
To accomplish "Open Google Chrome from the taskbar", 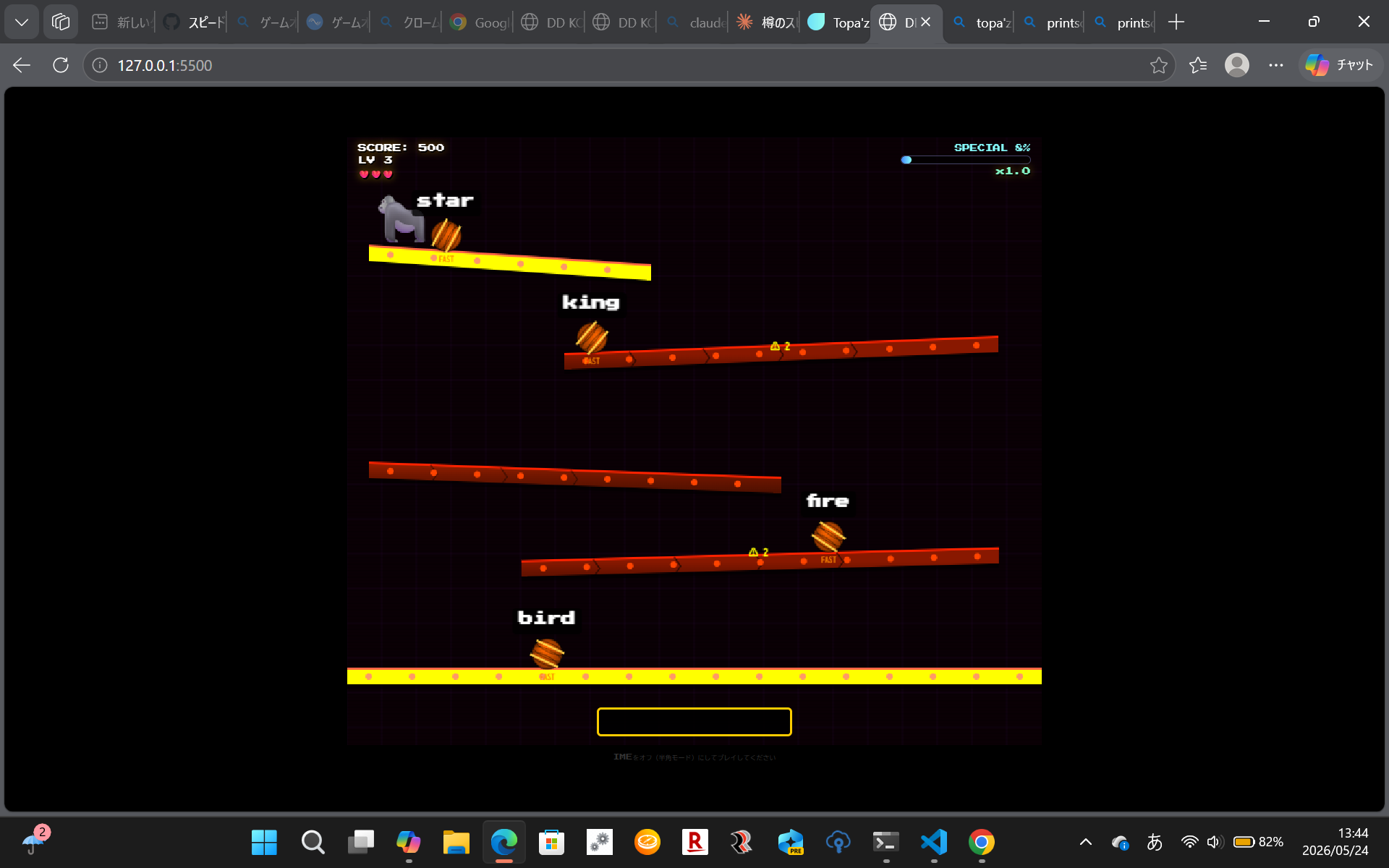I will (981, 842).
